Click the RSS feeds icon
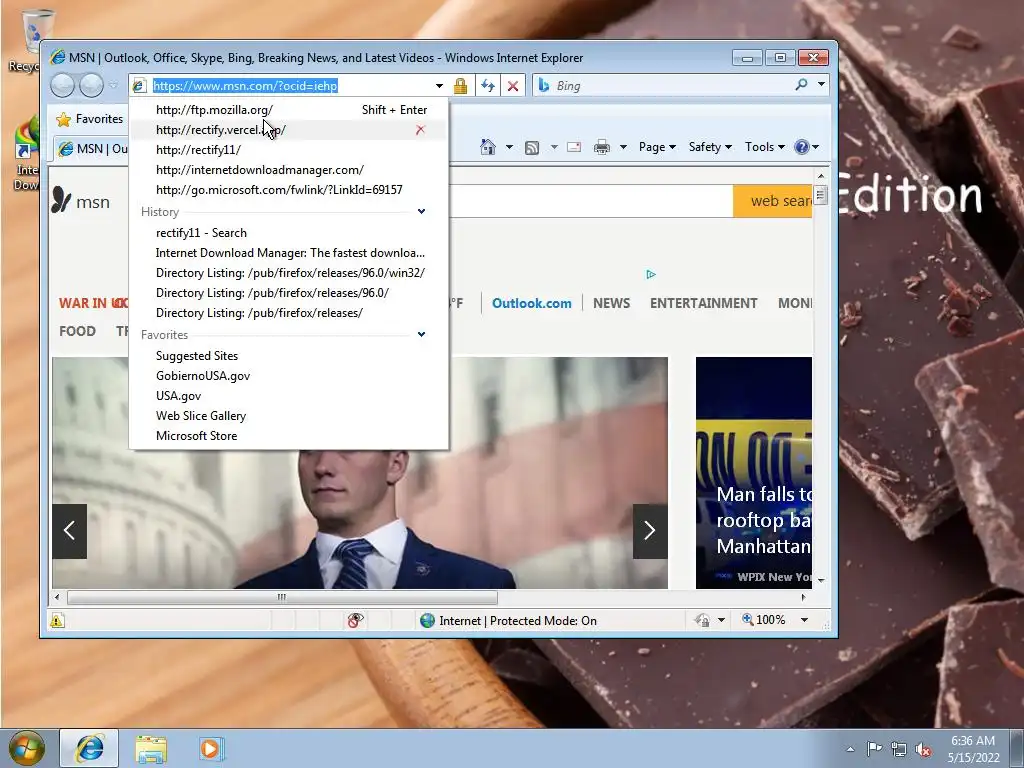The width and height of the screenshot is (1024, 768). (x=532, y=148)
